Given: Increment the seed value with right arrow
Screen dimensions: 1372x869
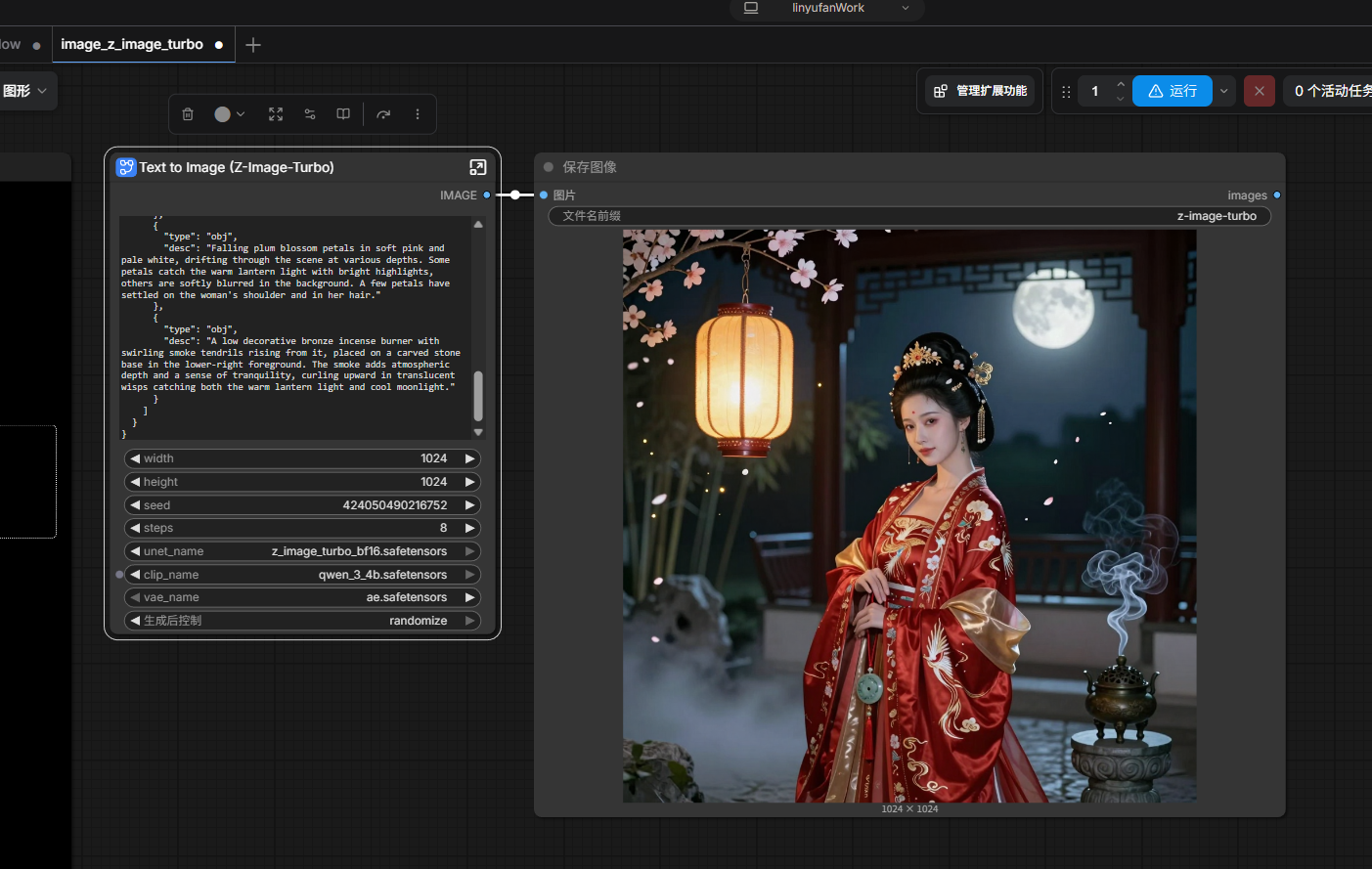Looking at the screenshot, I should tap(470, 505).
